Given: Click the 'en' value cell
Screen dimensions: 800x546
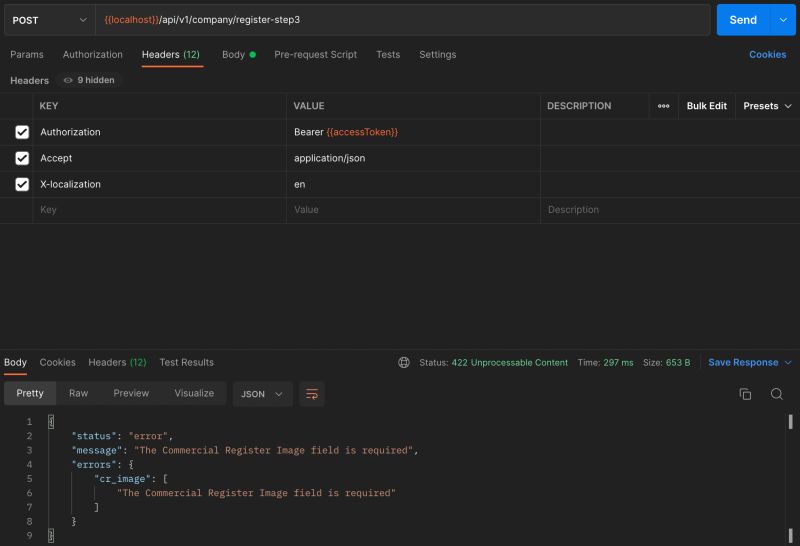Looking at the screenshot, I should click(413, 184).
